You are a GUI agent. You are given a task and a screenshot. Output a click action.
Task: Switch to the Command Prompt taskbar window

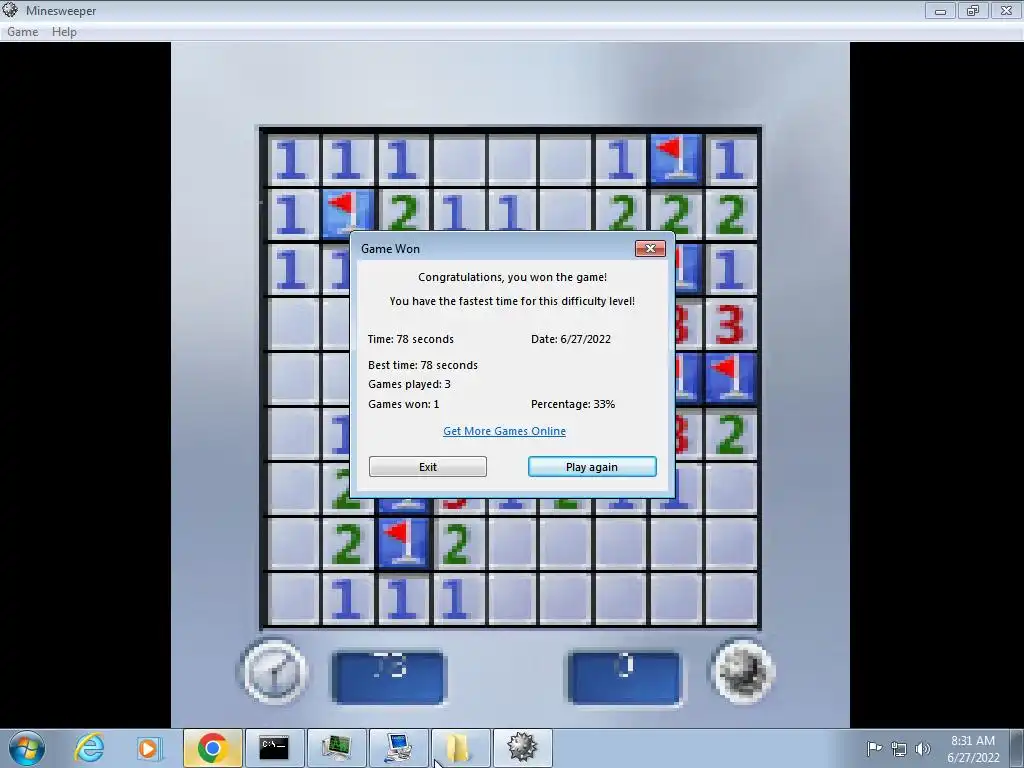274,748
